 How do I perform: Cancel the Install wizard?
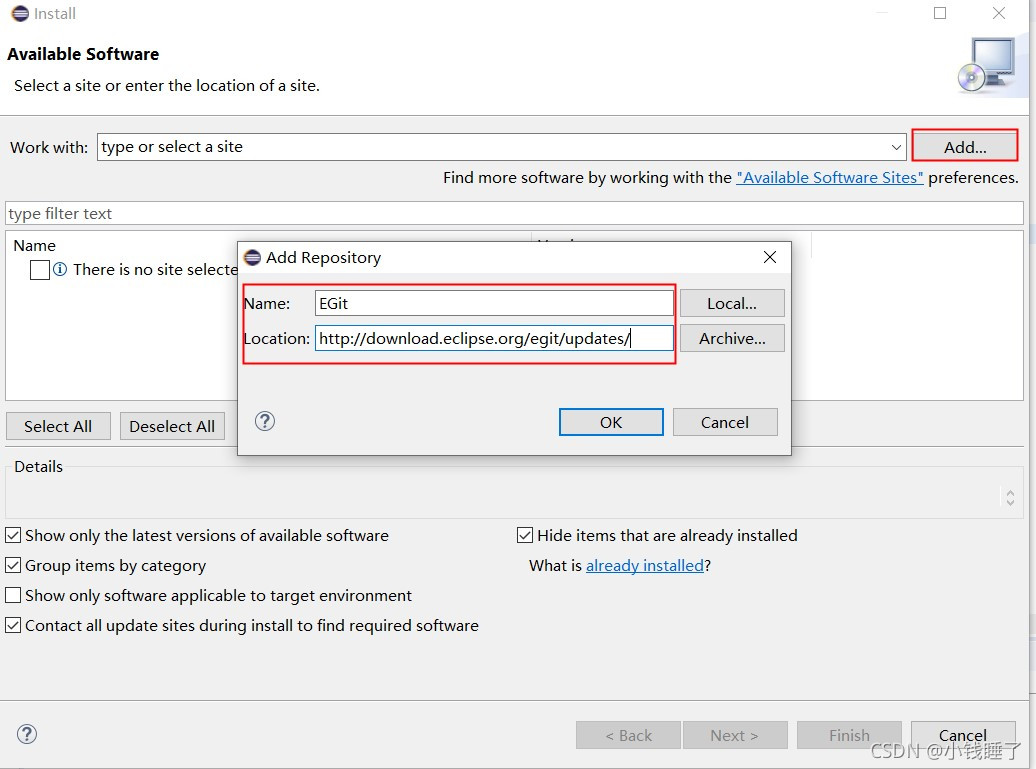[963, 735]
